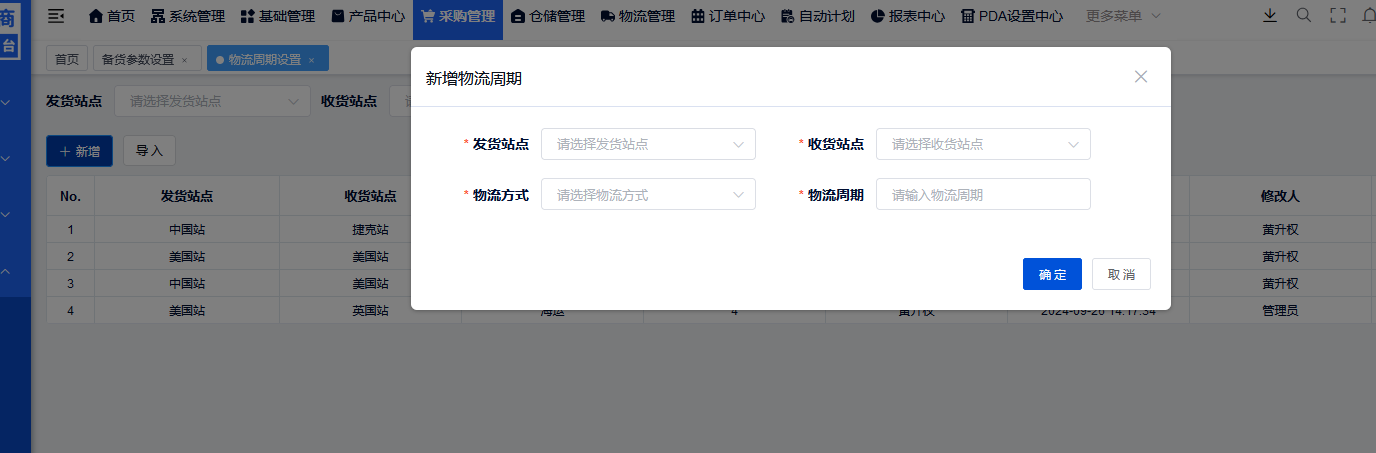The image size is (1376, 453).
Task: Open the 产品中心 menu
Action: click(368, 16)
